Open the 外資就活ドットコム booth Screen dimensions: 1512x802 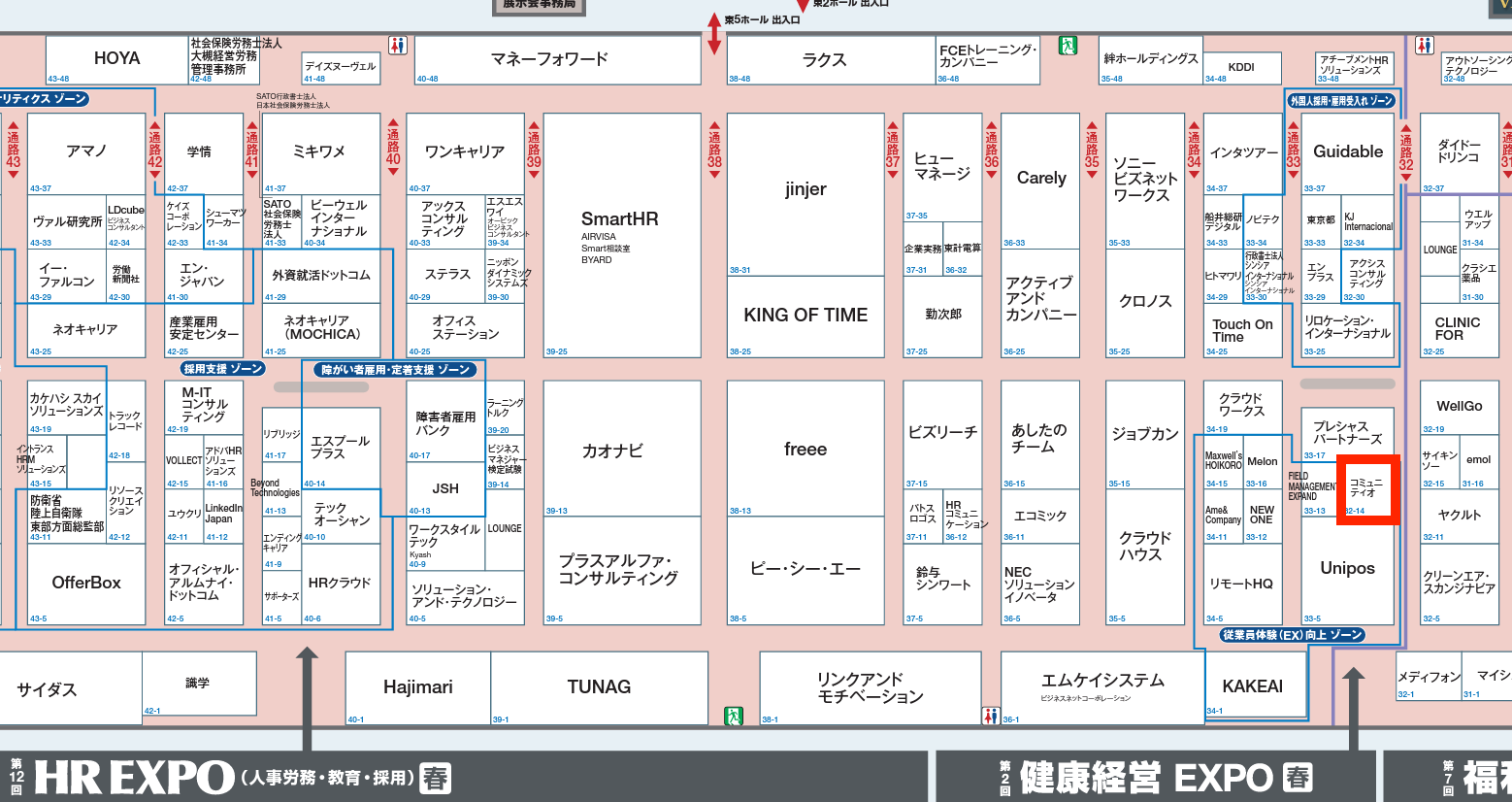pyautogui.click(x=320, y=276)
